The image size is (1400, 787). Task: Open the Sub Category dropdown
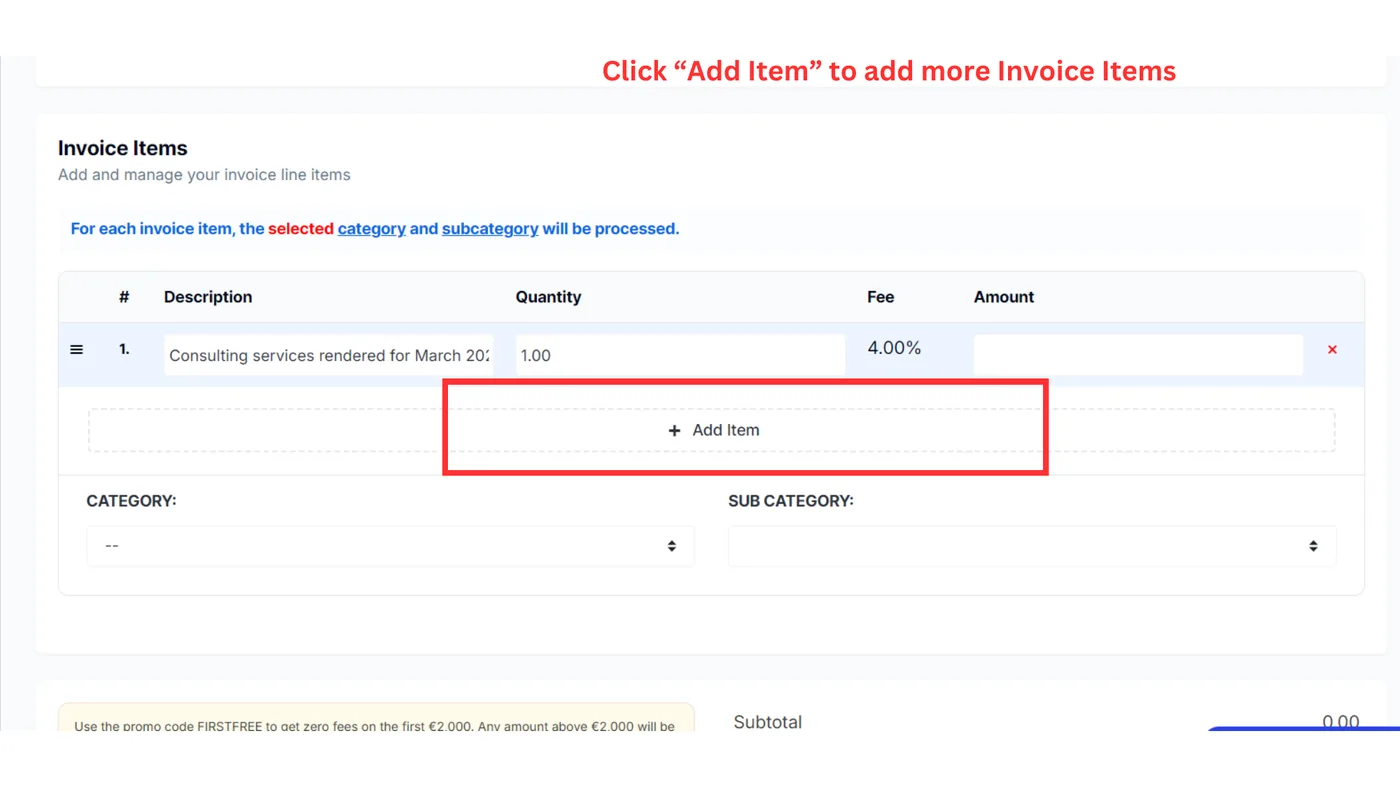(x=1032, y=546)
